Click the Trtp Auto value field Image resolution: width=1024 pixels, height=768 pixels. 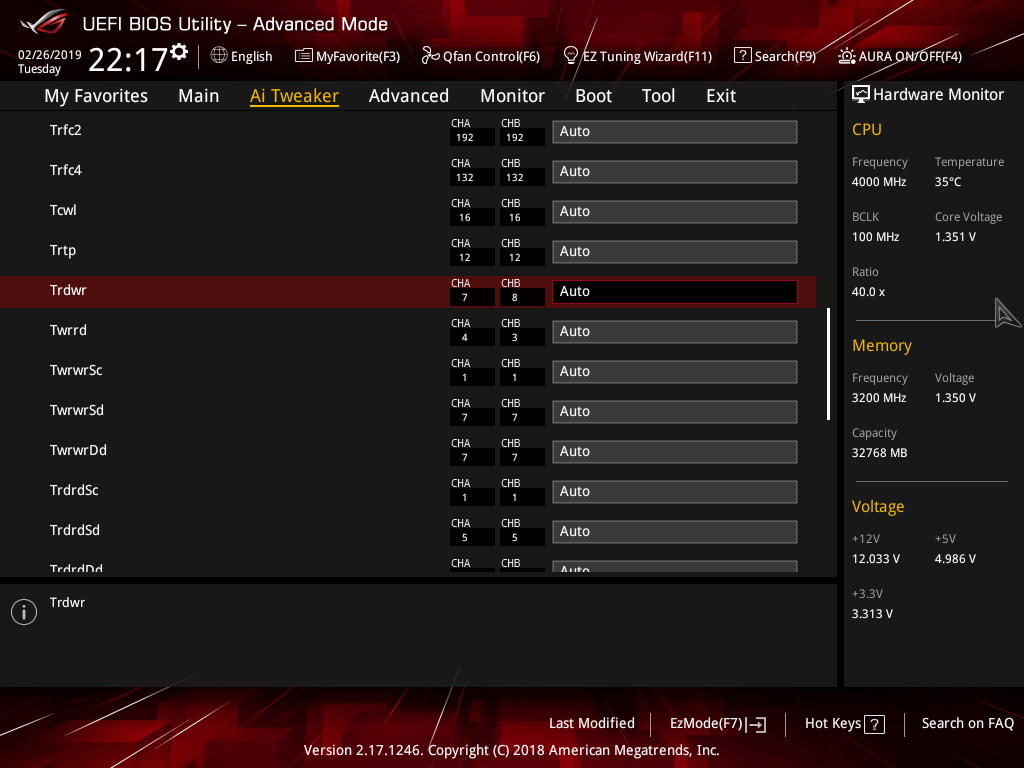tap(675, 251)
